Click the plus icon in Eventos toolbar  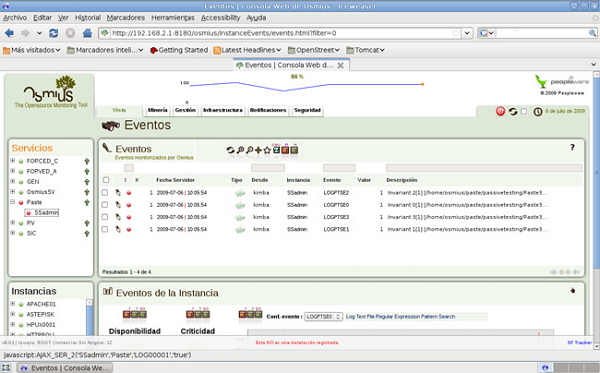pos(258,150)
